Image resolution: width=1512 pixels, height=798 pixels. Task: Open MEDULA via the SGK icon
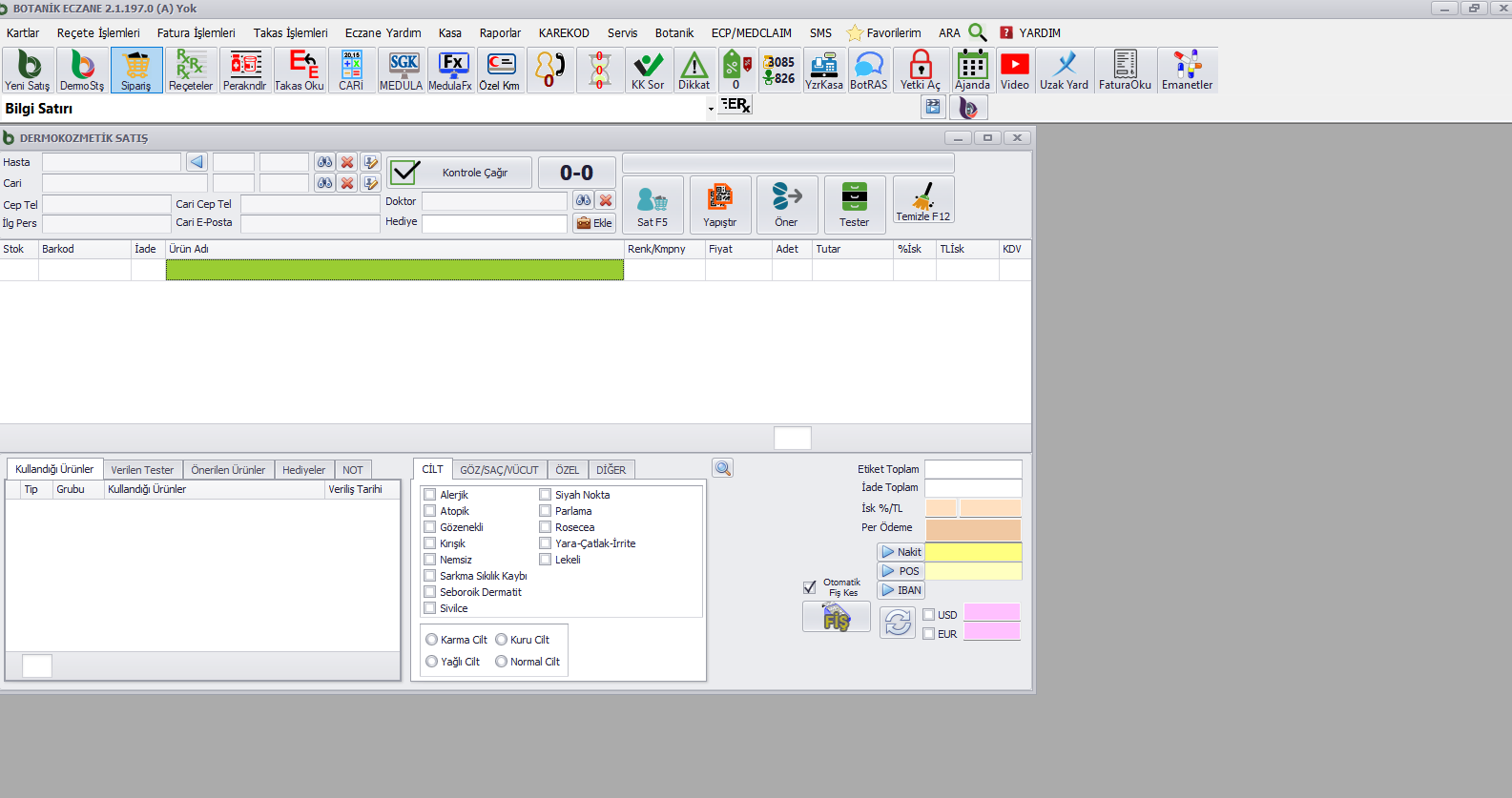[x=402, y=71]
